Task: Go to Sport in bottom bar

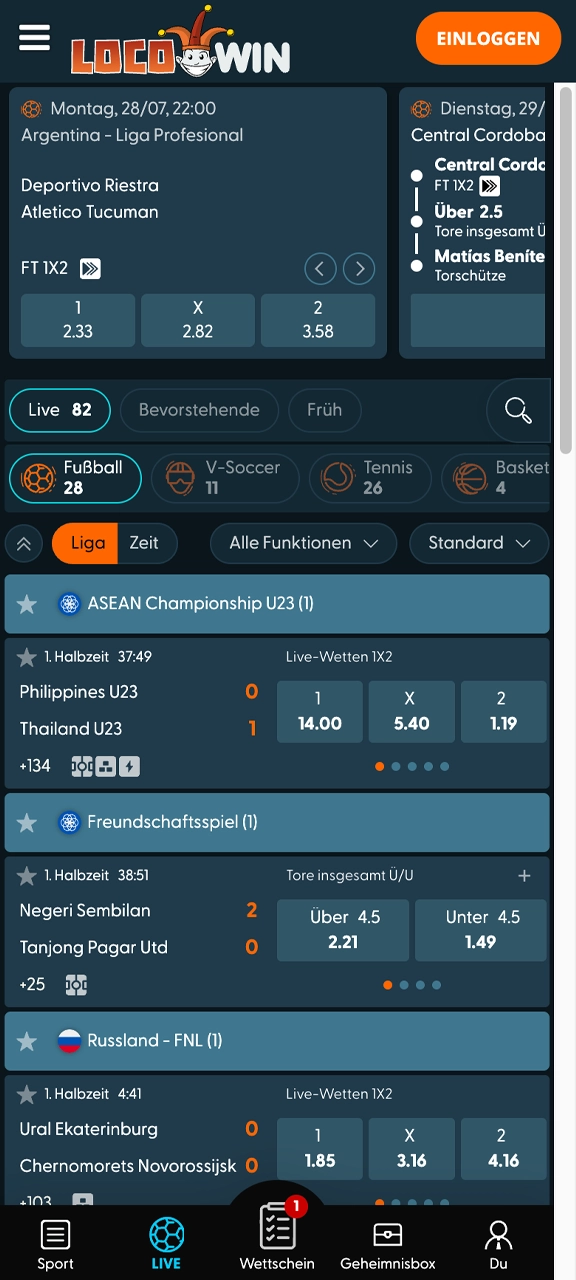Action: (56, 1244)
